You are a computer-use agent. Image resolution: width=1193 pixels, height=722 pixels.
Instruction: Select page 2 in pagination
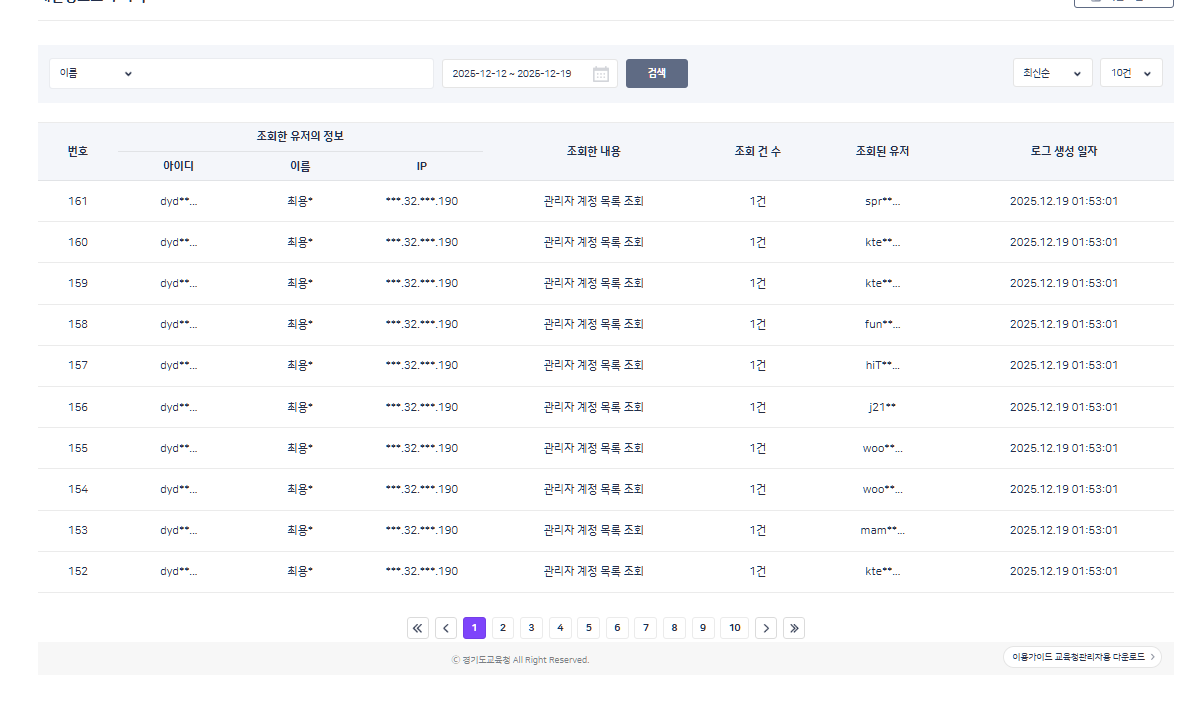point(503,628)
